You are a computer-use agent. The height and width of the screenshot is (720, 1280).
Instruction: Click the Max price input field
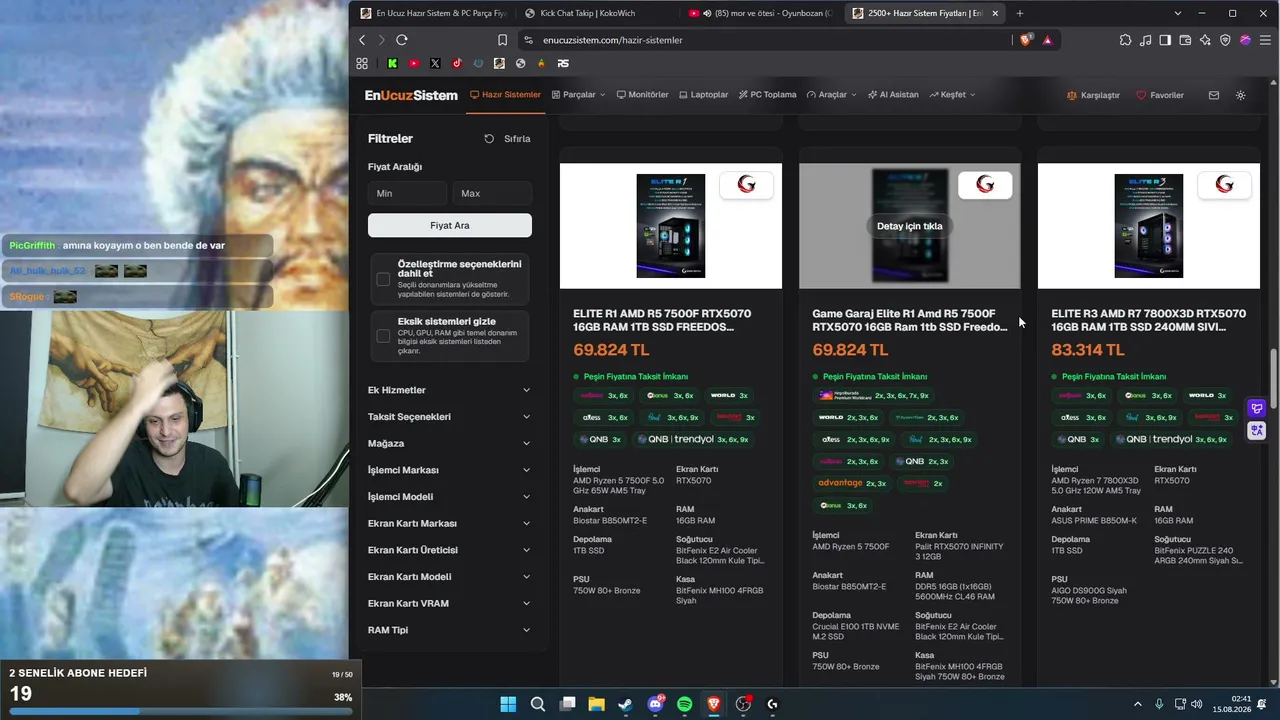(x=492, y=193)
